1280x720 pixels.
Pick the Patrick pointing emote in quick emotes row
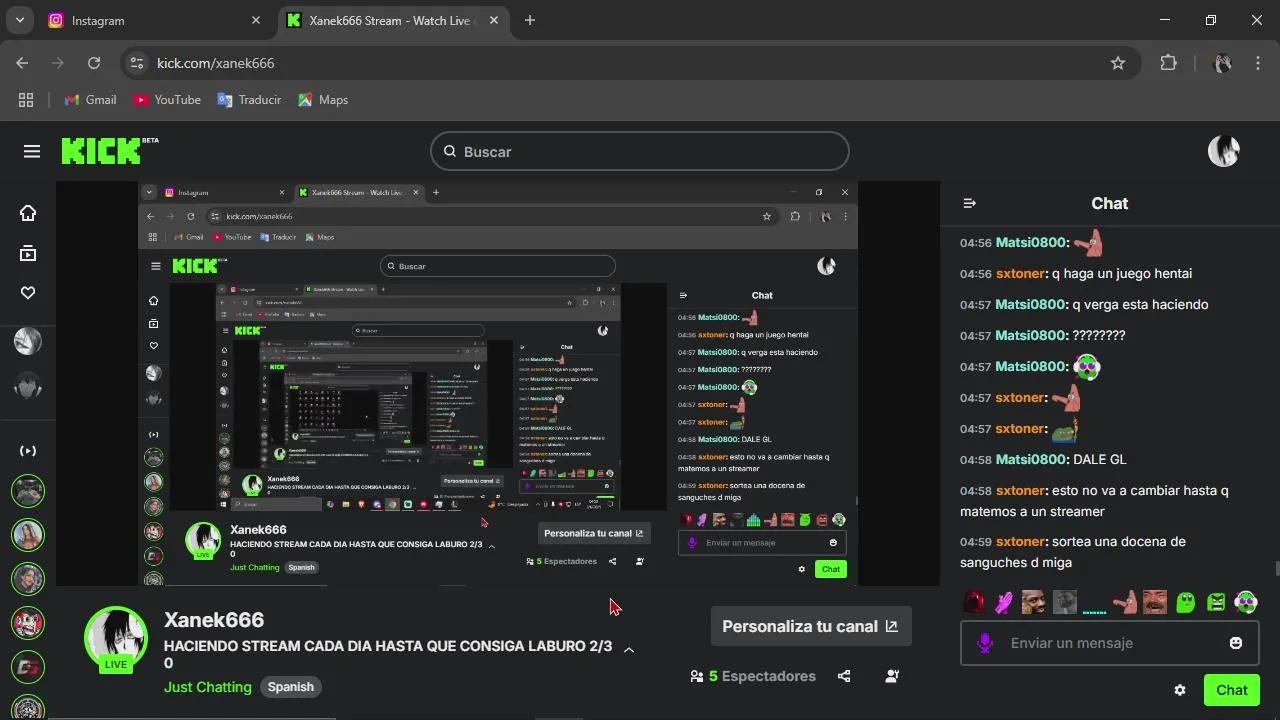1125,602
